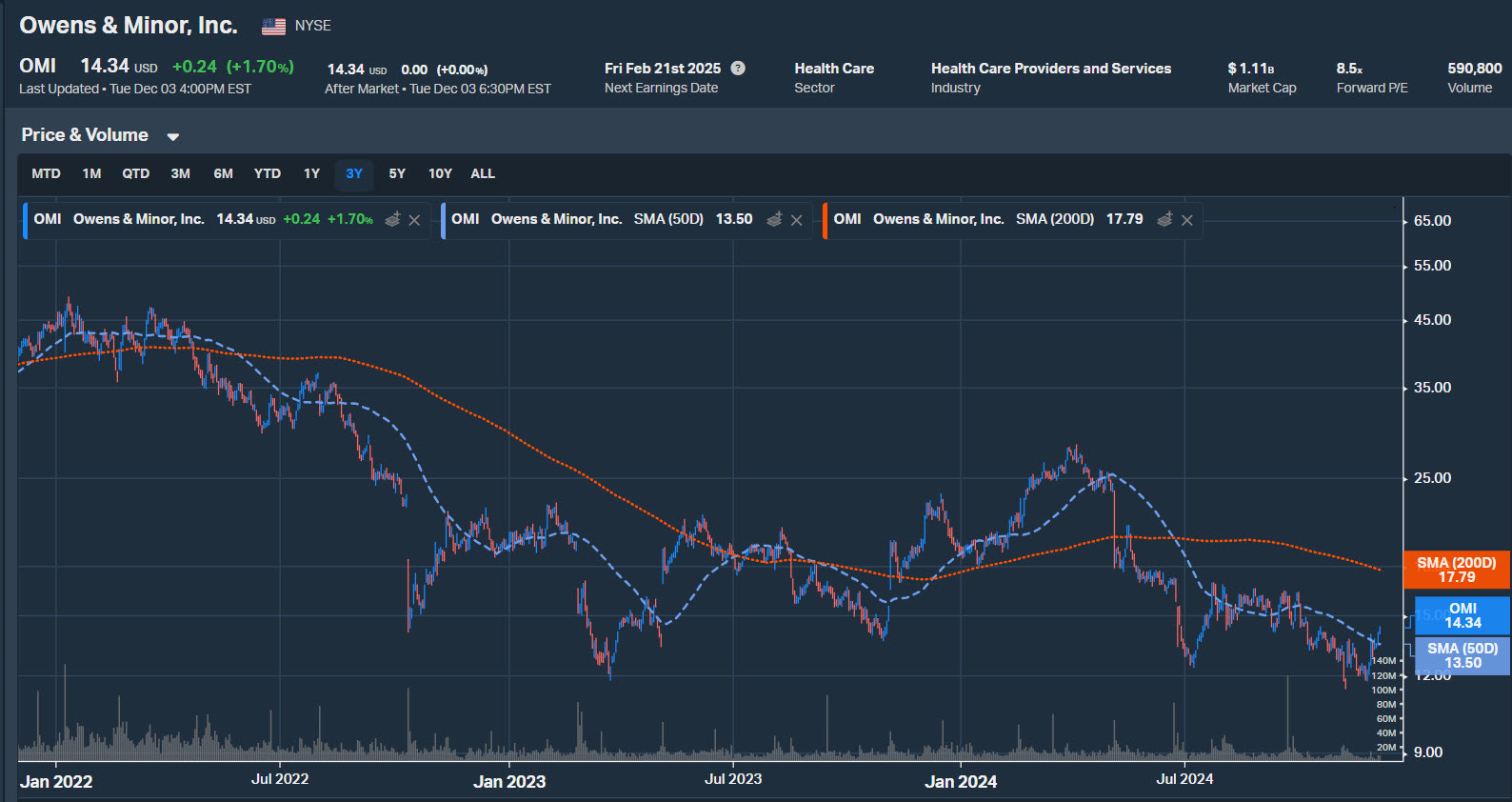Click the 65.00 price axis label
The width and height of the screenshot is (1512, 802).
pos(1432,221)
